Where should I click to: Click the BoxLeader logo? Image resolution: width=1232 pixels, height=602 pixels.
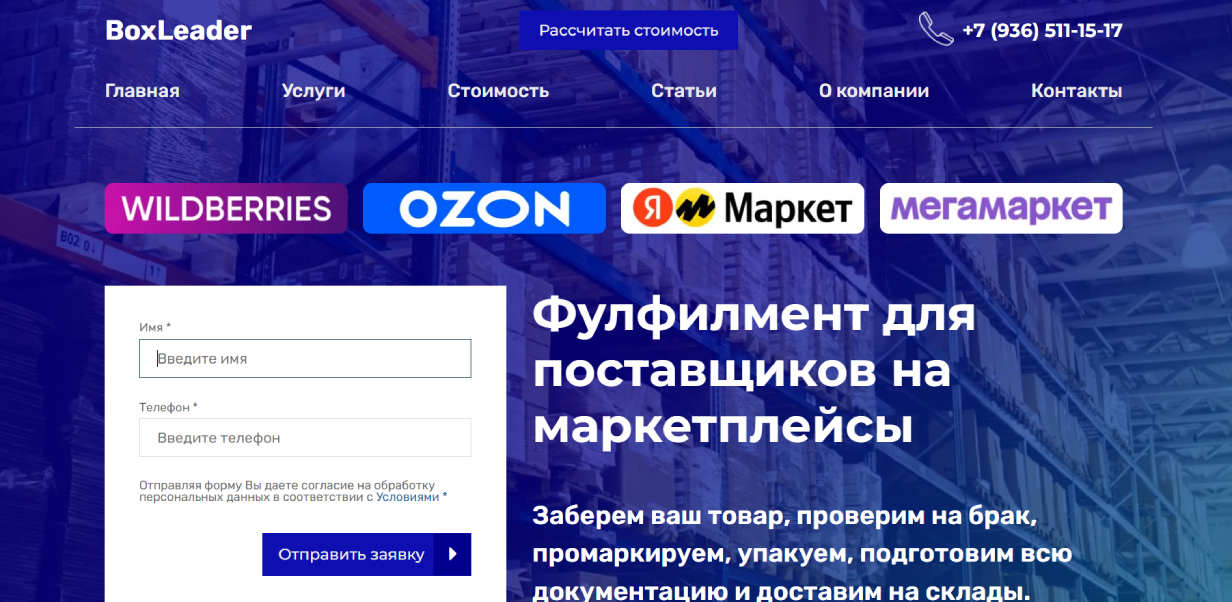pos(178,31)
